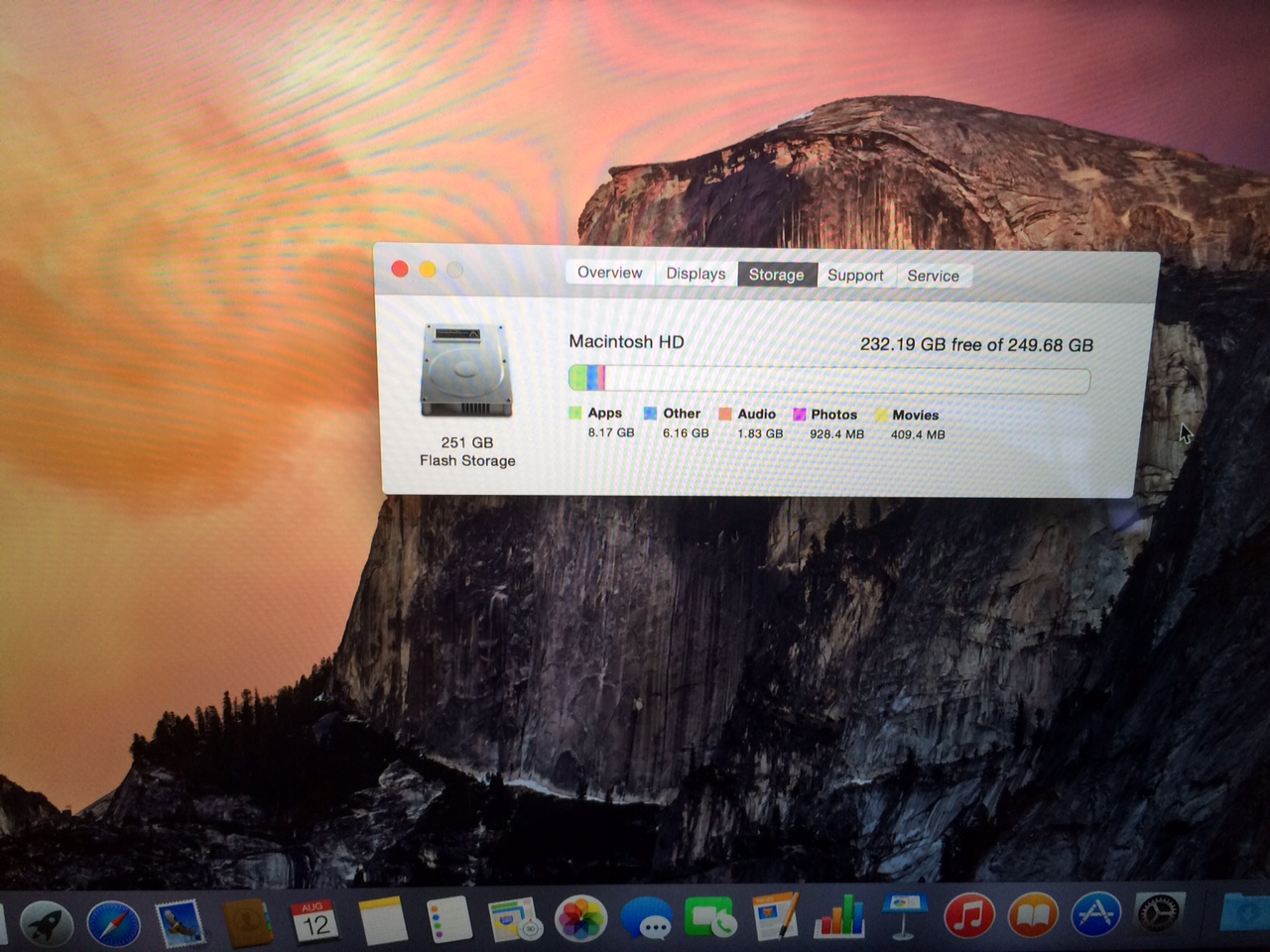Open the yellow Notes app
The width and height of the screenshot is (1270, 952).
pos(382,922)
